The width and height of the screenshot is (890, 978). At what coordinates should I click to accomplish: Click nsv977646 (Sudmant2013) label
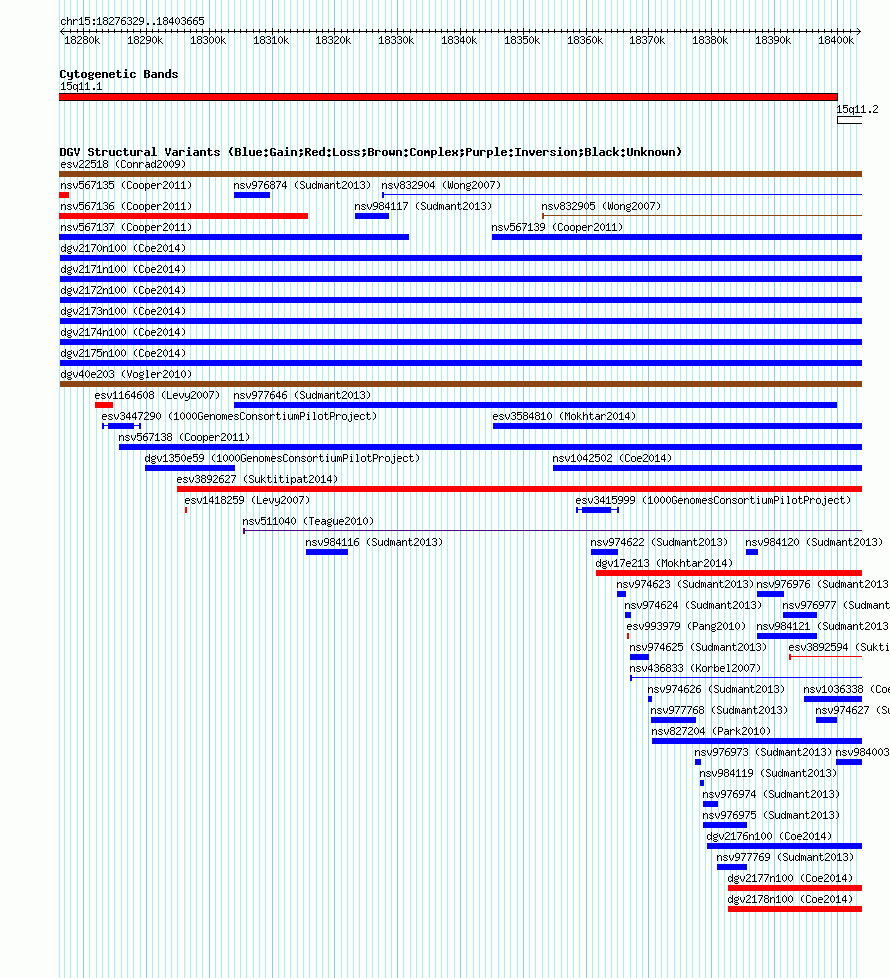click(x=302, y=395)
